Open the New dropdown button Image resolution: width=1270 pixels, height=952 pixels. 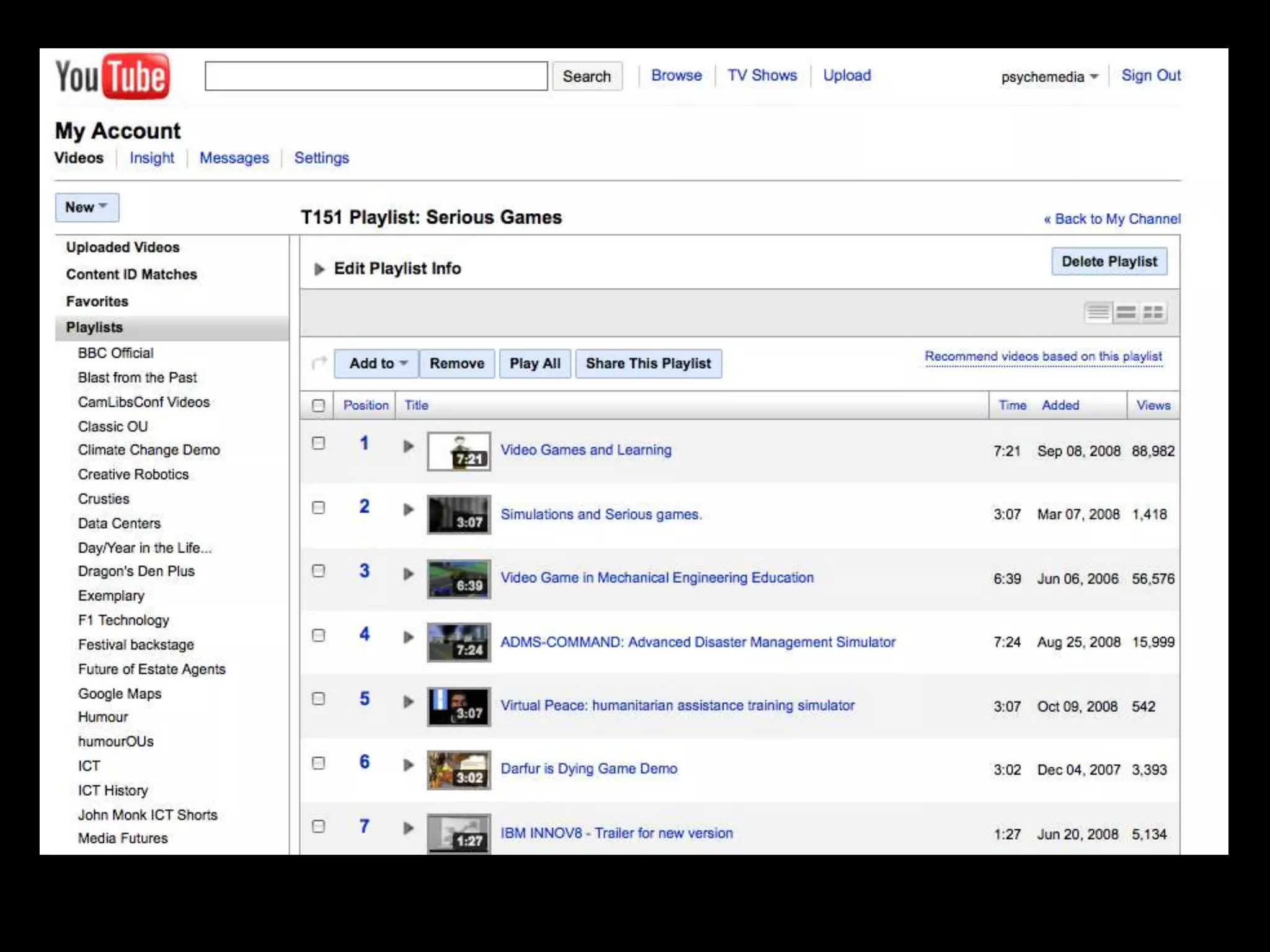point(87,207)
